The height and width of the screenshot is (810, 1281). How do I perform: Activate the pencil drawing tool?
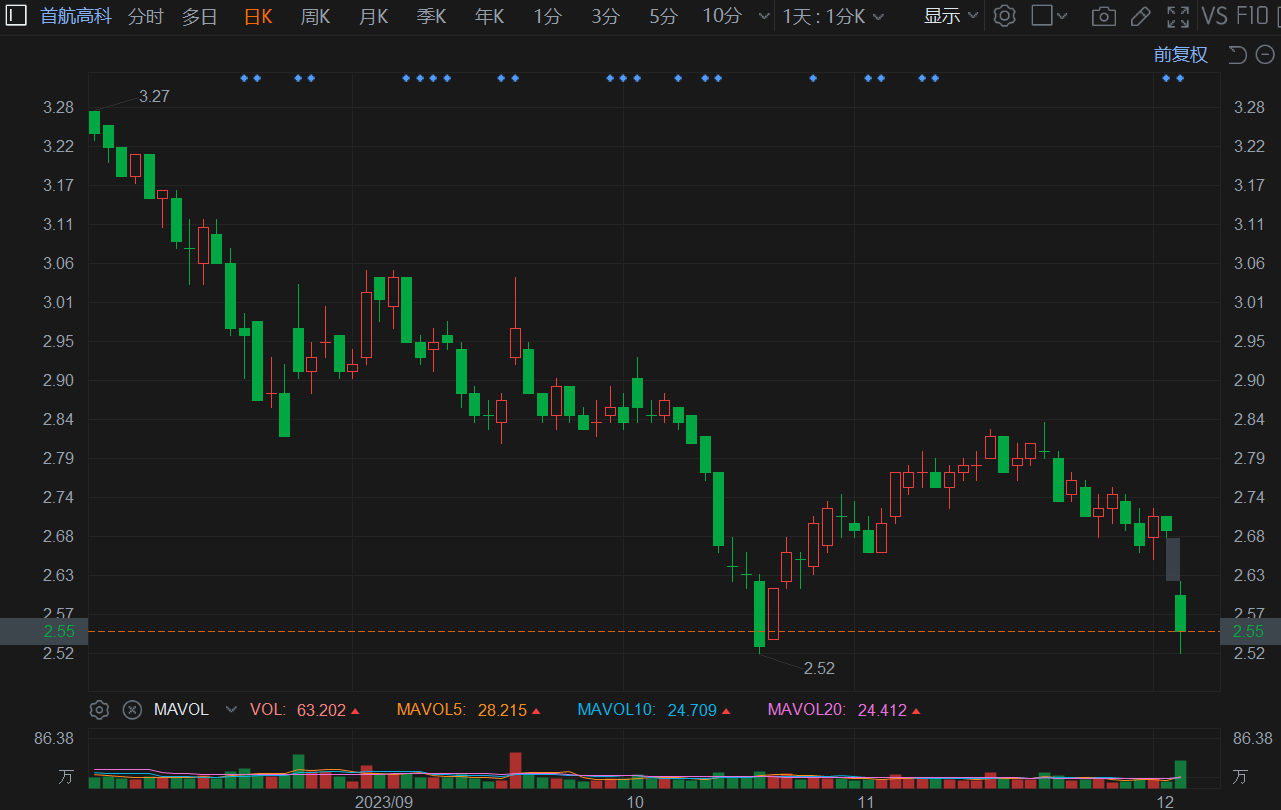tap(1140, 16)
